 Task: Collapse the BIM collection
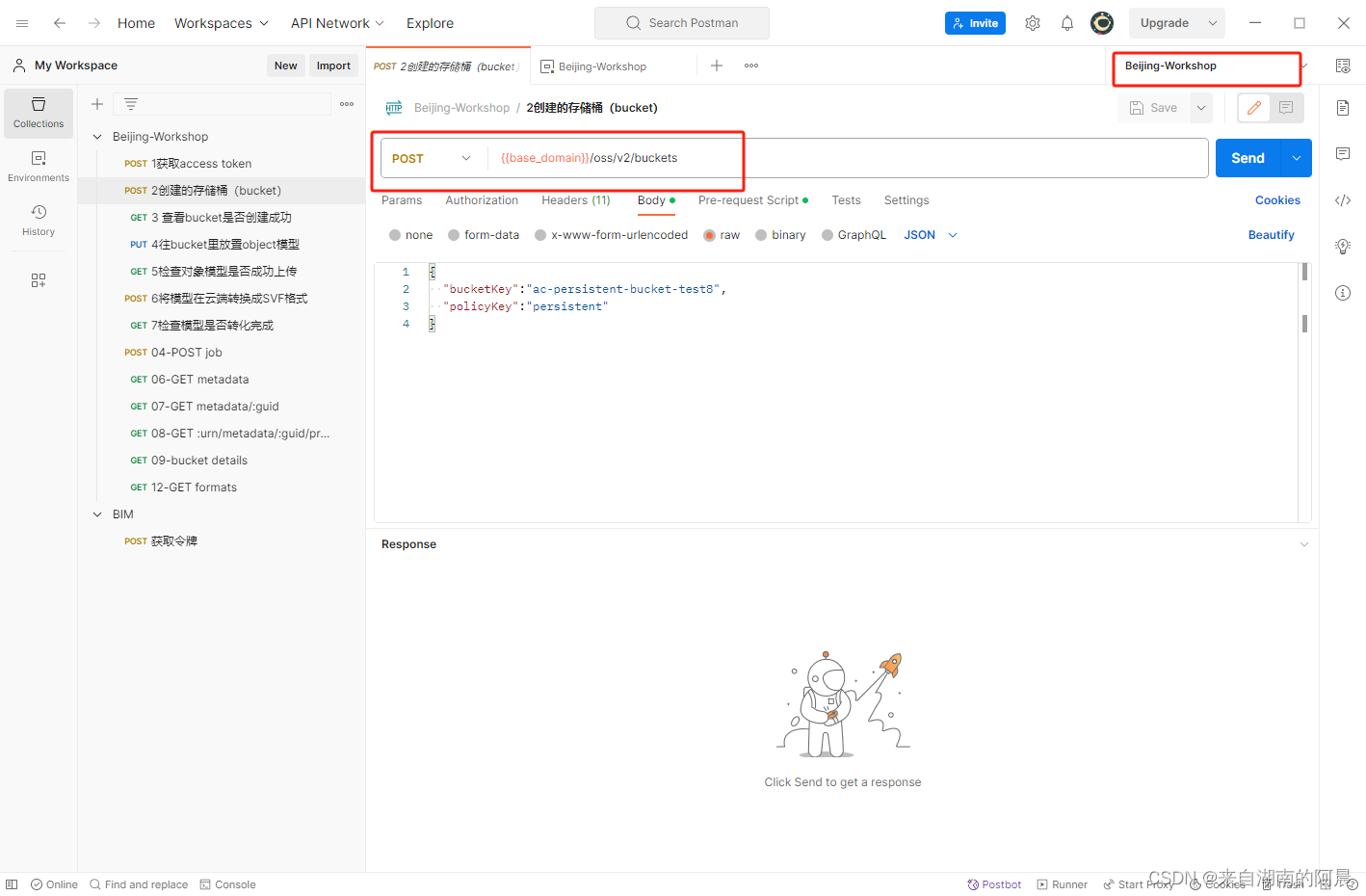(x=96, y=514)
